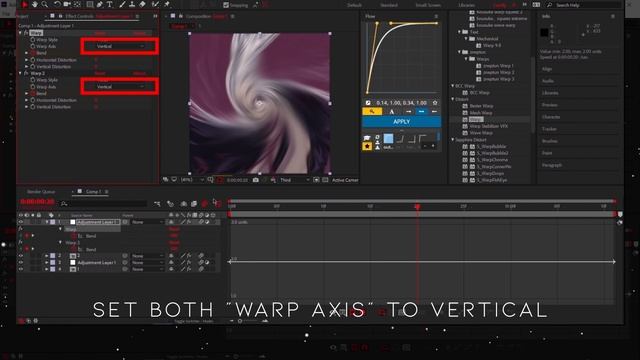Toggle Bend stopwatch under Warp 2 effect
Viewport: 640px width, 360px height.
[x=33, y=93]
